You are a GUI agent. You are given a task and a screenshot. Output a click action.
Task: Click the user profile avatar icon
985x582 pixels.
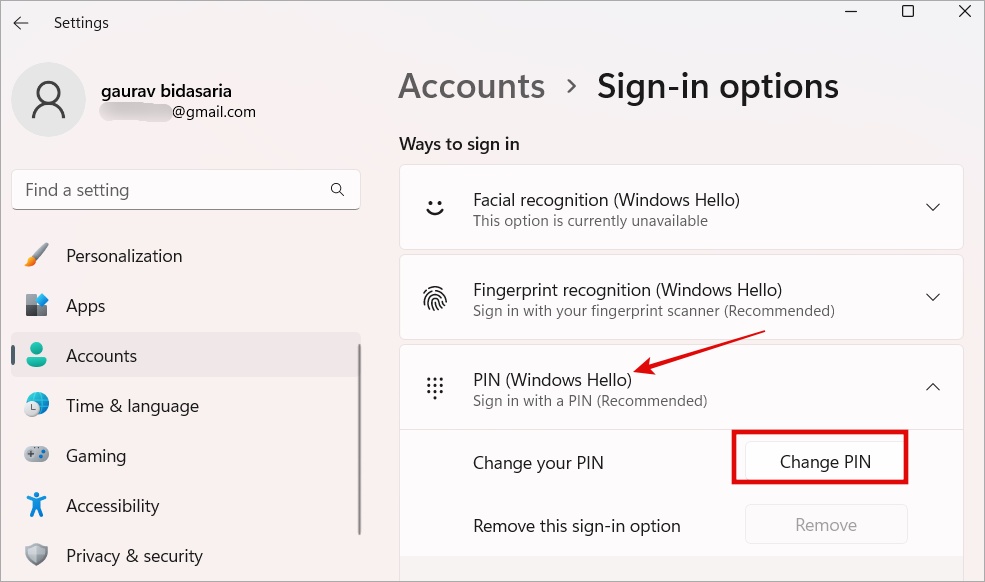point(48,100)
